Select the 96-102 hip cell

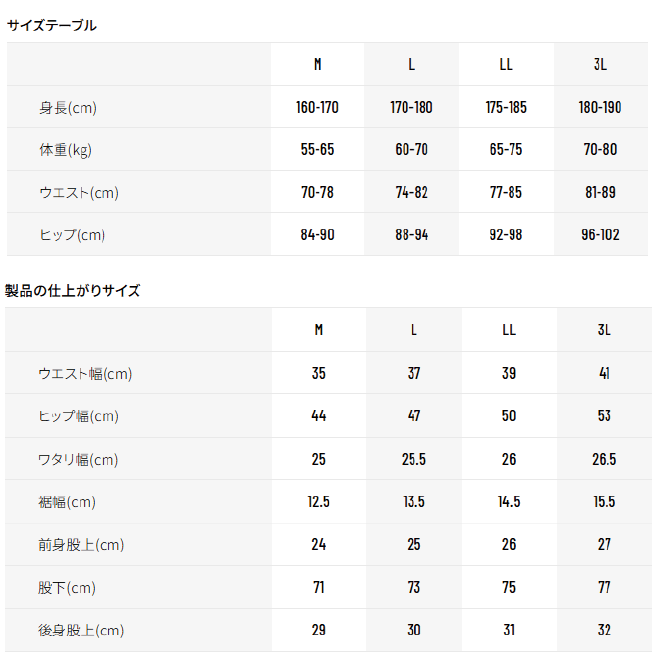click(600, 236)
